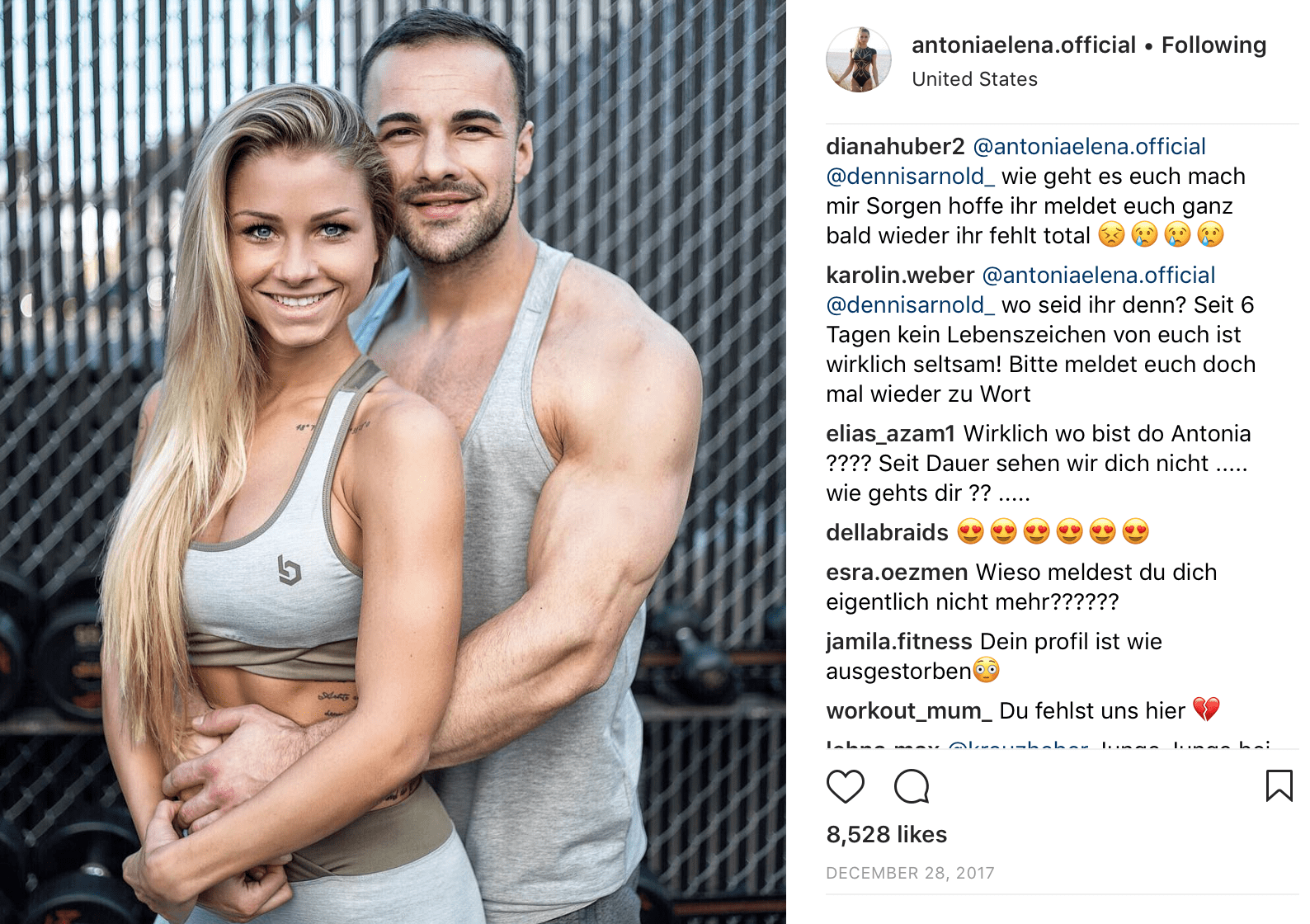Open comments with the speech bubble icon
Image resolution: width=1310 pixels, height=924 pixels.
(912, 786)
